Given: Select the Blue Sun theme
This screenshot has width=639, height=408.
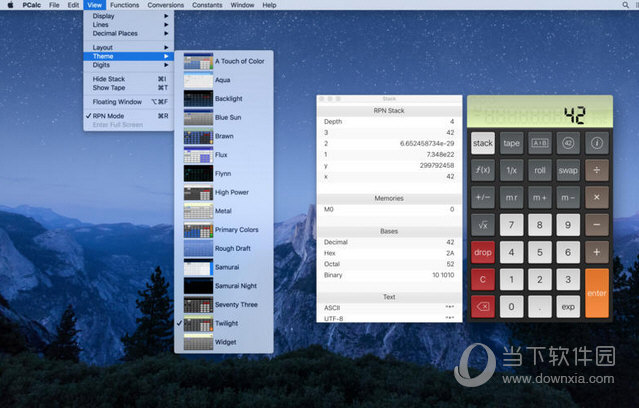Looking at the screenshot, I should click(x=224, y=117).
